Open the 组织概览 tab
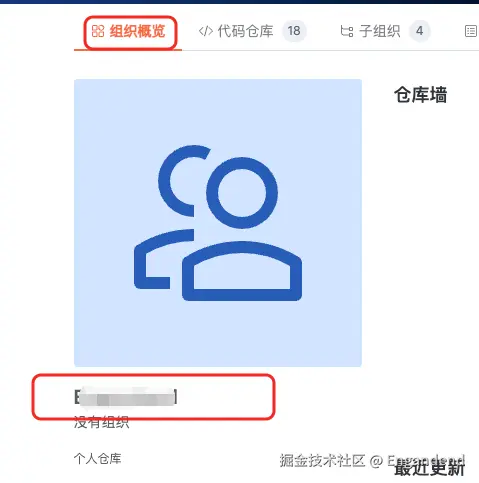This screenshot has width=479, height=483. point(129,32)
